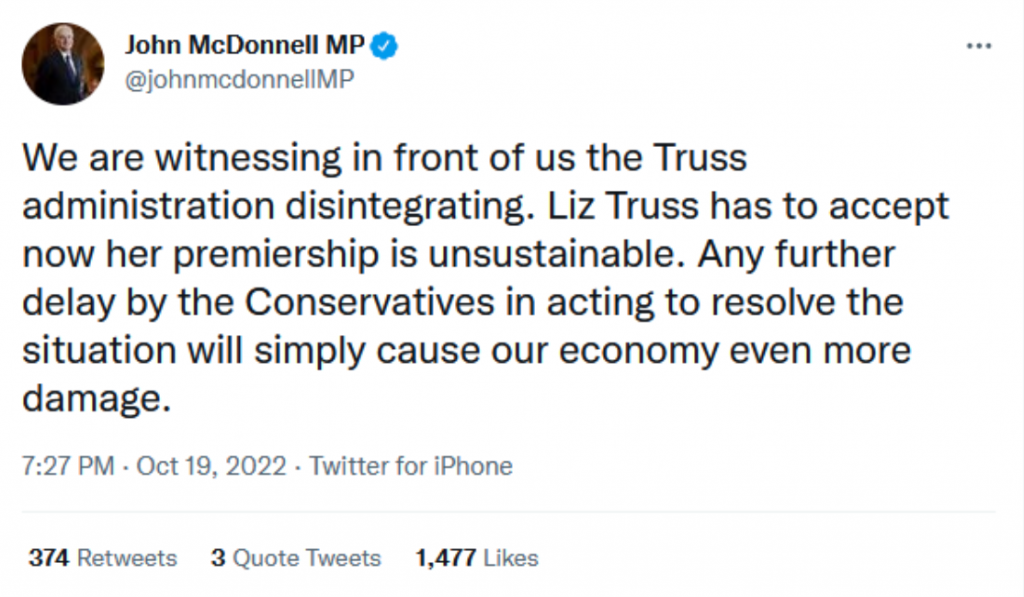This screenshot has width=1024, height=597.
Task: View the 374 Retweets list
Action: pos(102,558)
